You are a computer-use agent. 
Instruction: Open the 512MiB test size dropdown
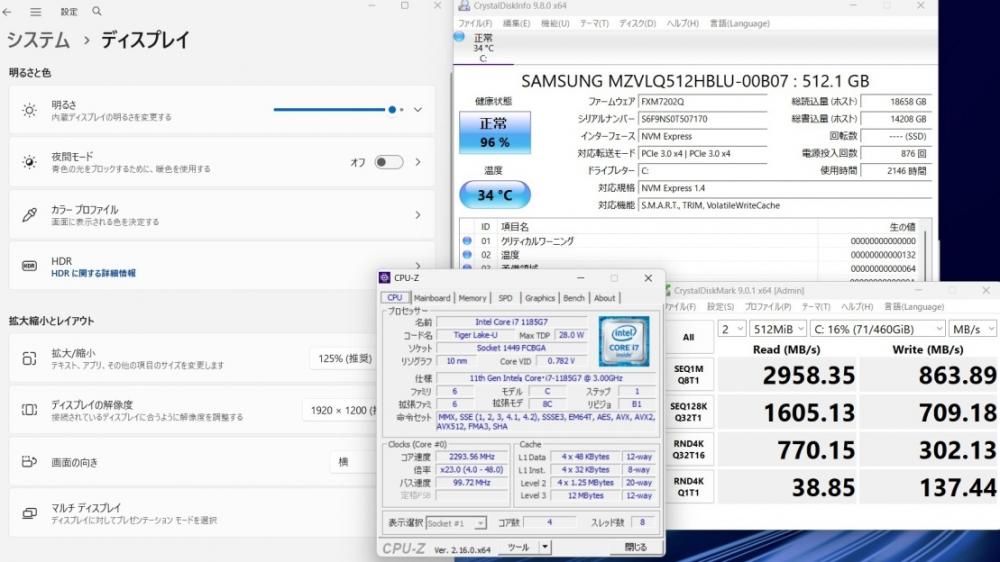777,329
